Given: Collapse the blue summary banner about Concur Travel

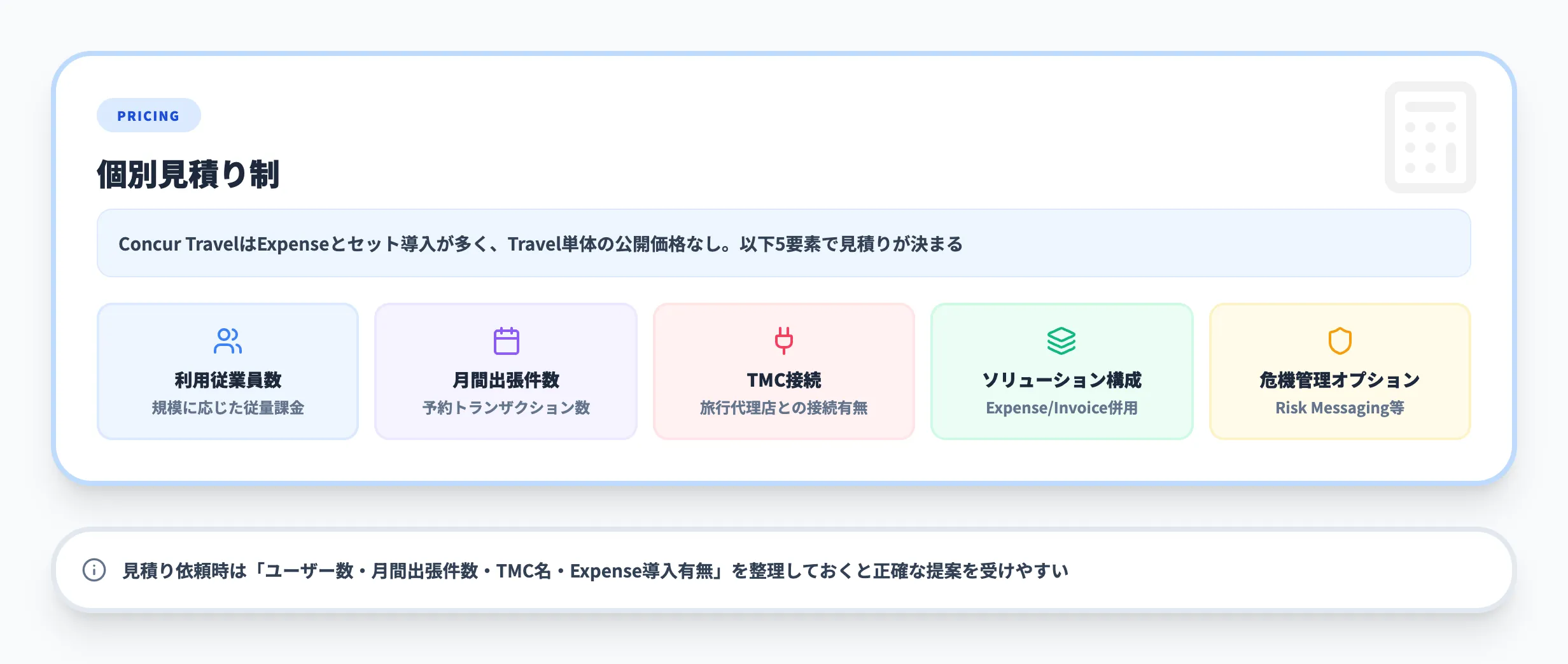Looking at the screenshot, I should 784,242.
